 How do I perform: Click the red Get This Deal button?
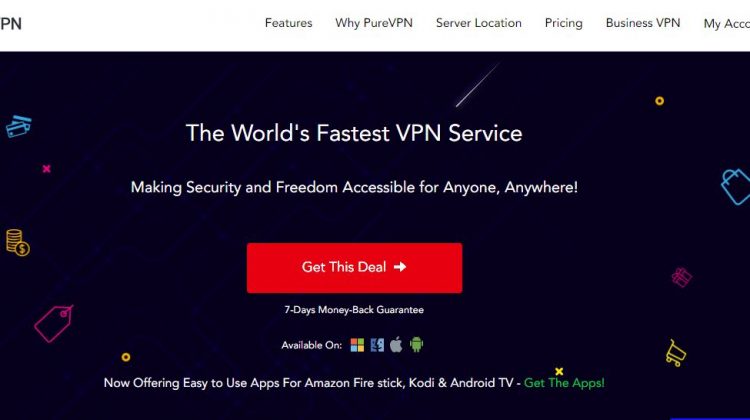click(x=354, y=268)
